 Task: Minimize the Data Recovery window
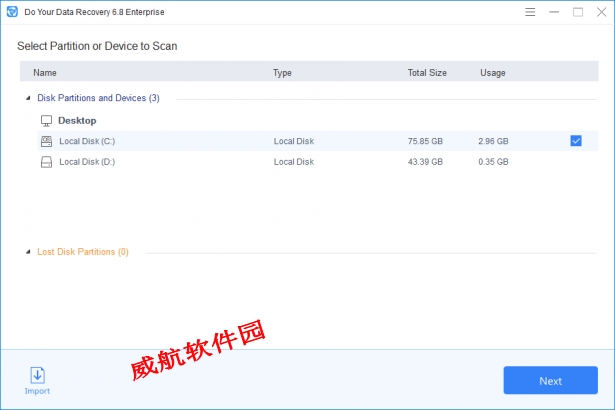tap(554, 12)
